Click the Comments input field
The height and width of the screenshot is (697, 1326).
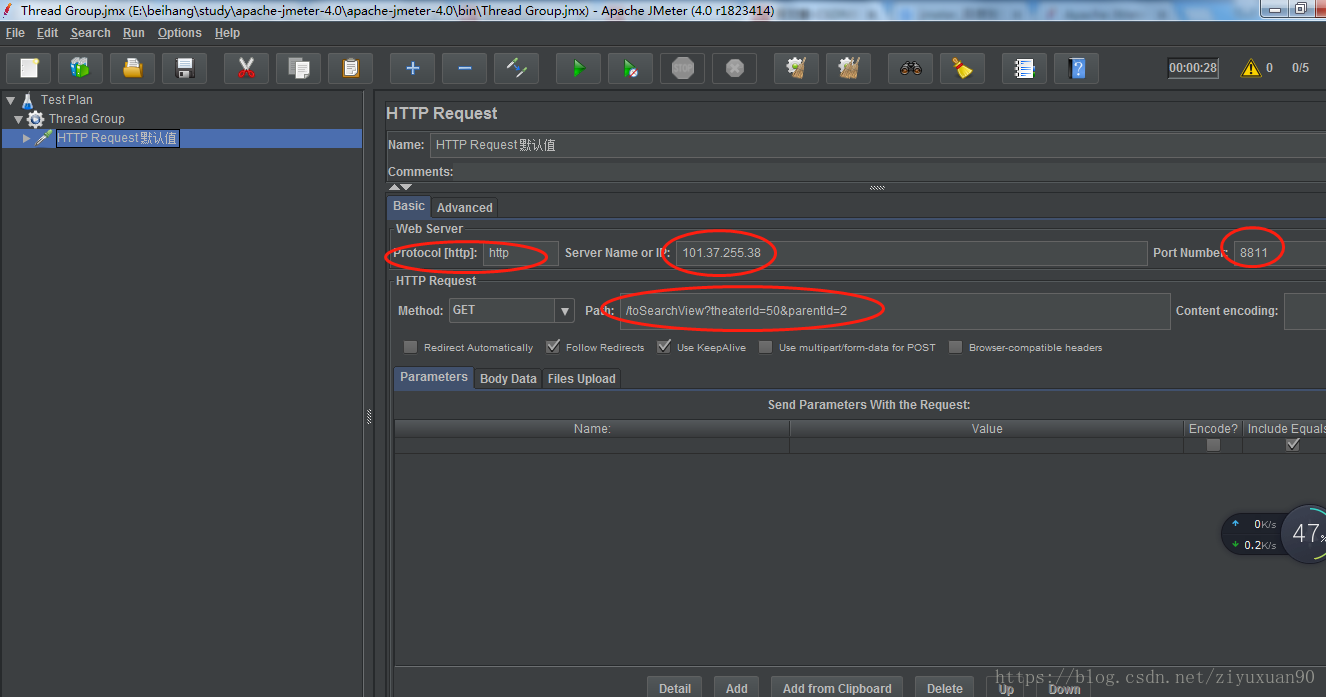890,172
